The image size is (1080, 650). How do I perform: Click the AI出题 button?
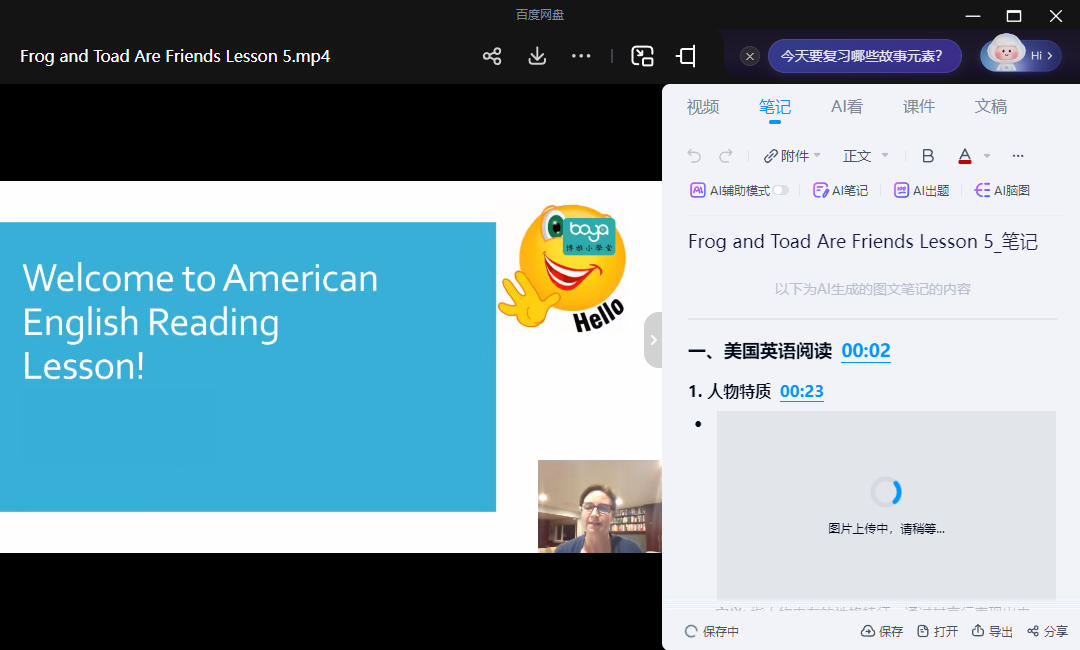click(x=921, y=190)
